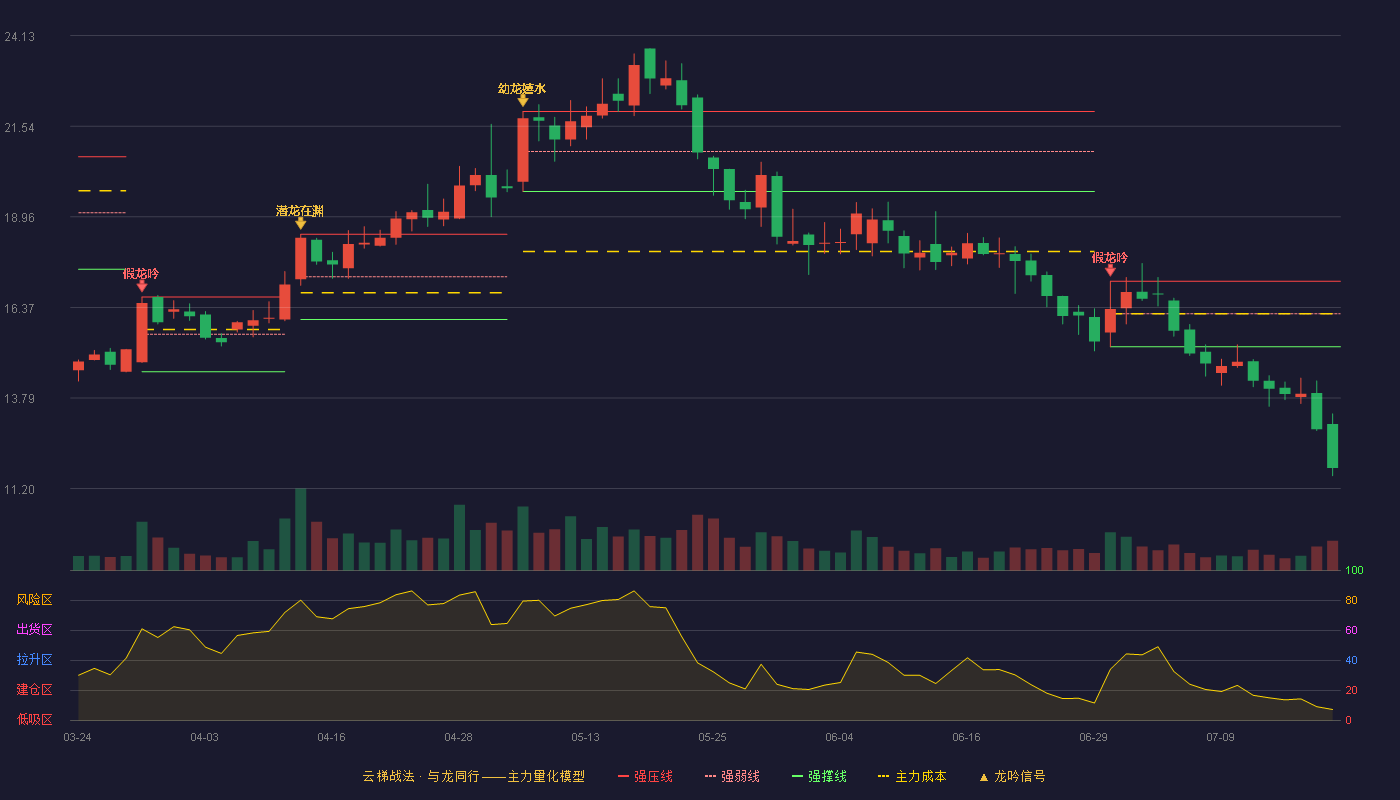Image resolution: width=1400 pixels, height=800 pixels.
Task: Click the 06-29 date axis label
Action: click(x=1094, y=737)
